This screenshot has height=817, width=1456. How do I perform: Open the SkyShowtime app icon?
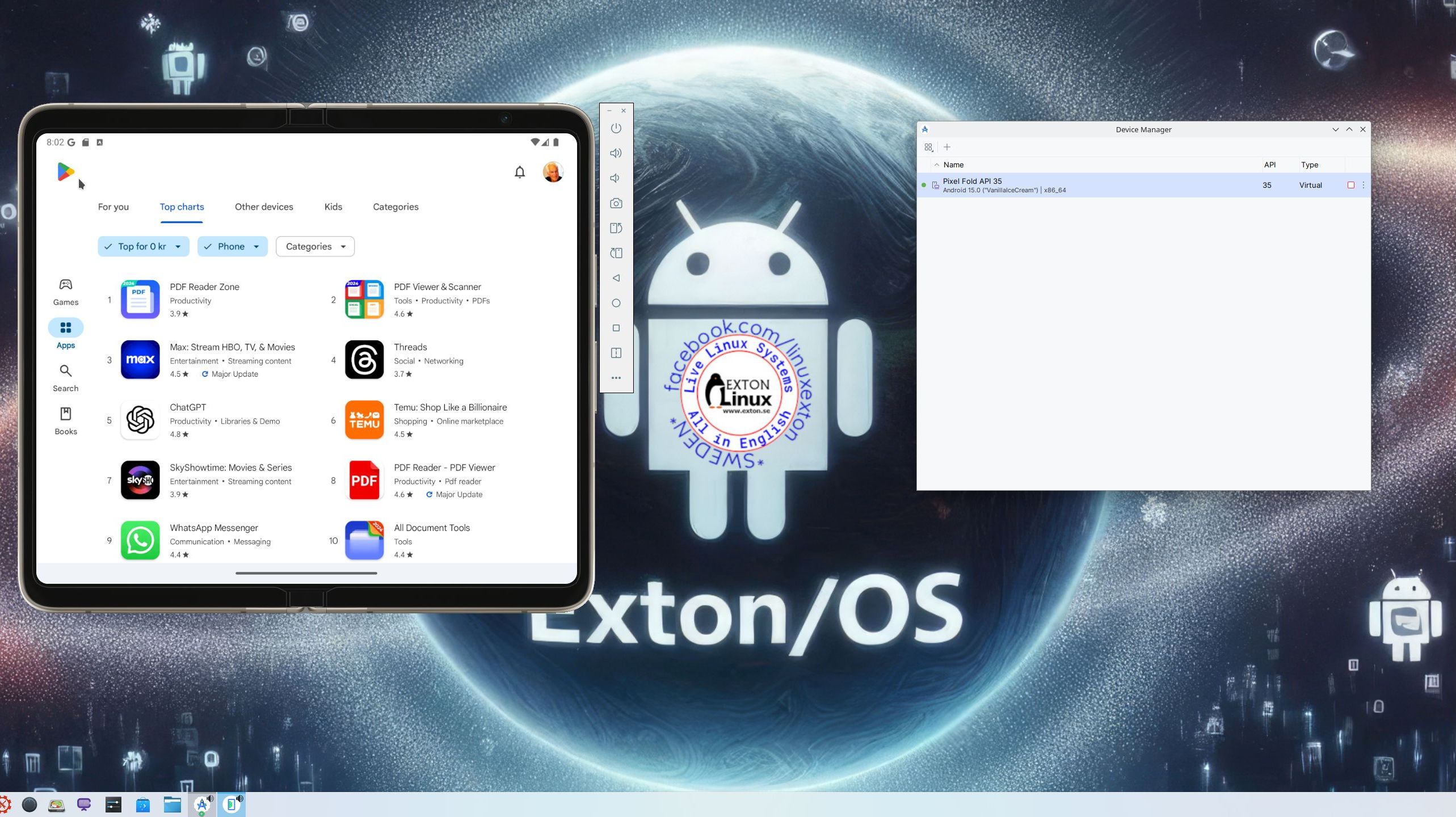[140, 480]
